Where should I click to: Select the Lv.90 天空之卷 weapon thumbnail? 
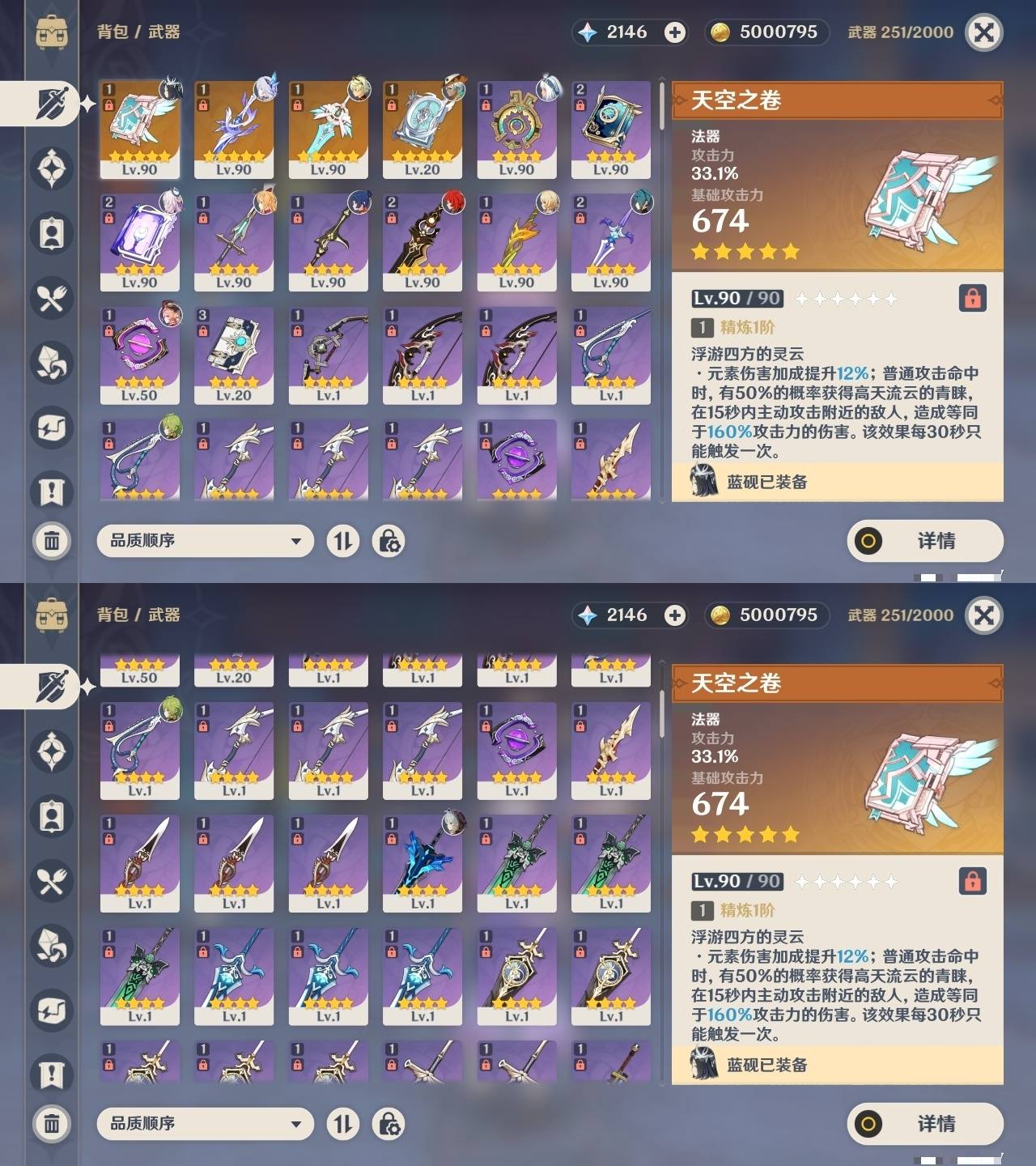[x=140, y=130]
